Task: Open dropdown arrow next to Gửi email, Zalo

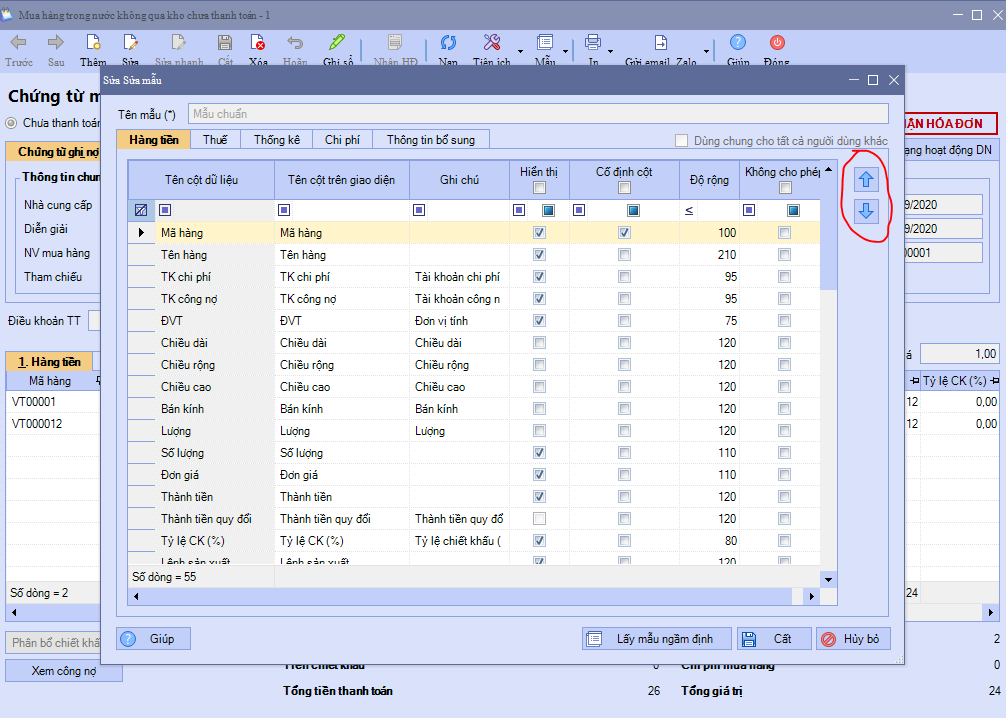Action: (x=706, y=51)
